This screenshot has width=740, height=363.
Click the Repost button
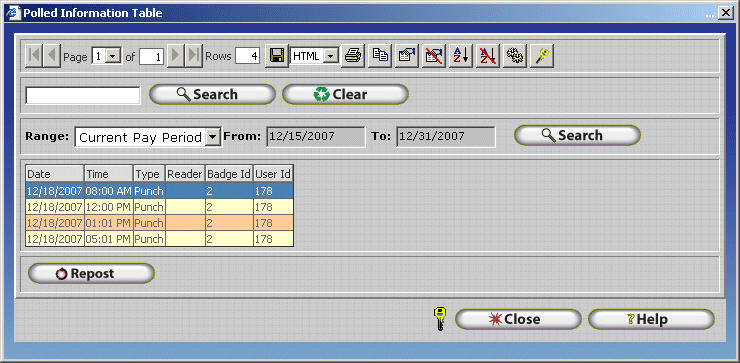(91, 274)
